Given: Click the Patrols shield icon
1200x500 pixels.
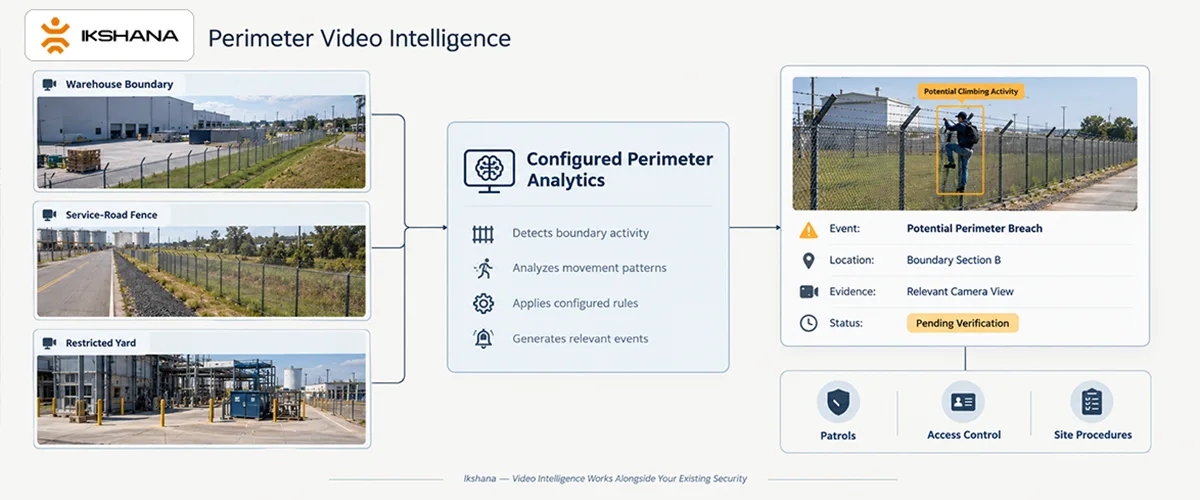Looking at the screenshot, I should [838, 402].
